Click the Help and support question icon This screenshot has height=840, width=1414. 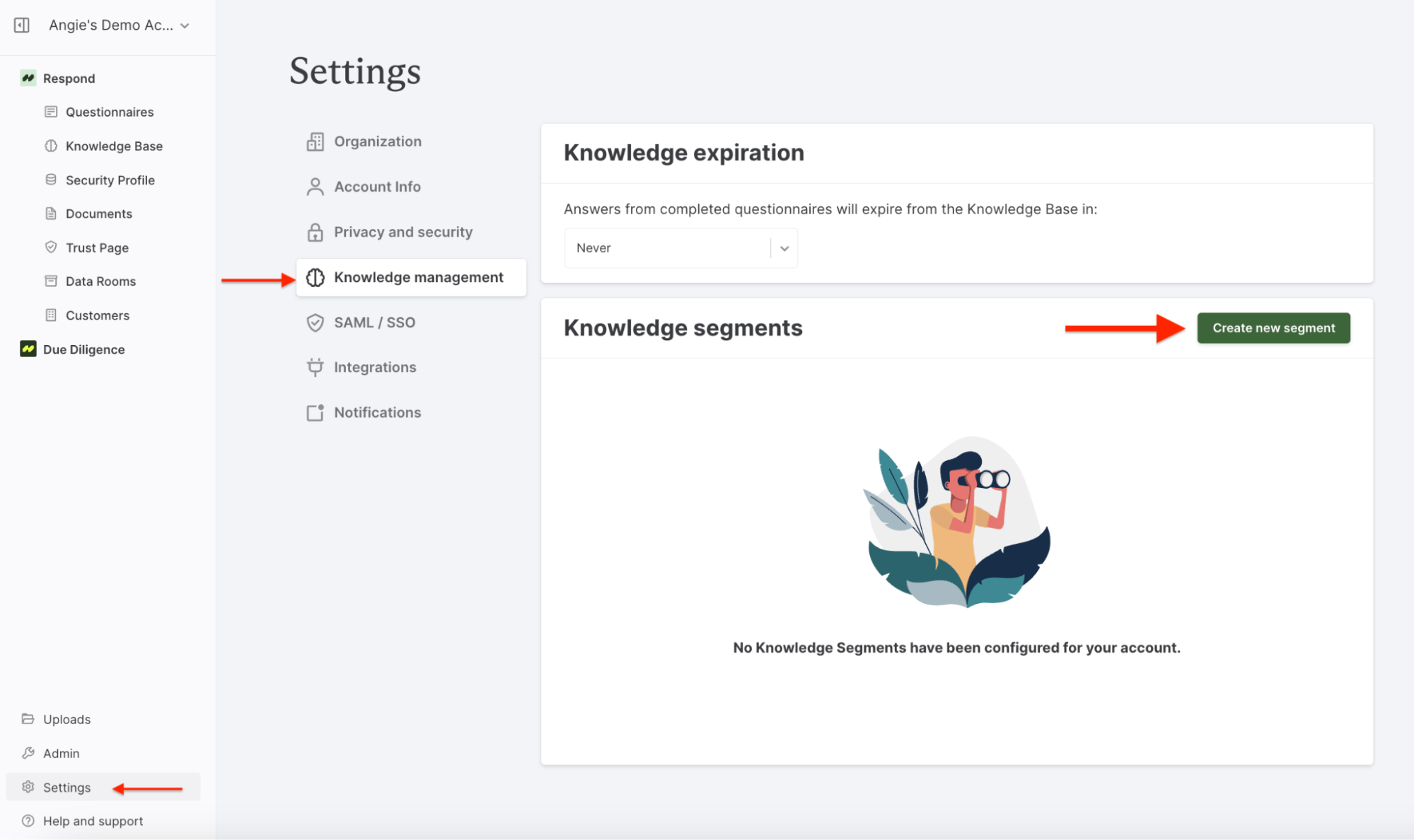[x=28, y=821]
